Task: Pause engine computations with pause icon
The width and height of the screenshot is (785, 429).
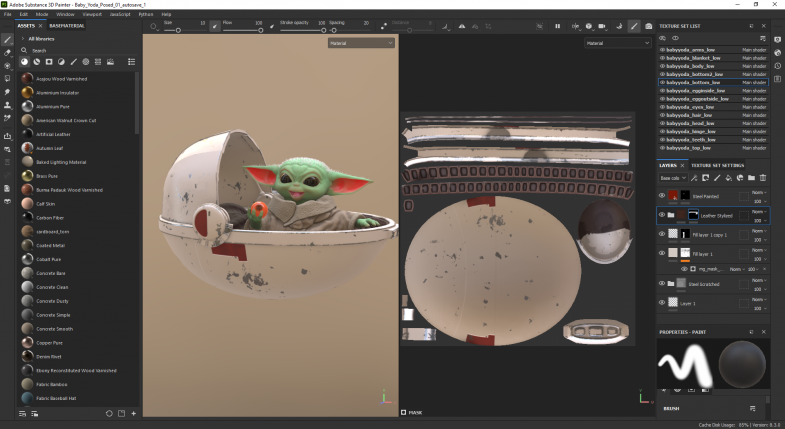Action: [557, 26]
